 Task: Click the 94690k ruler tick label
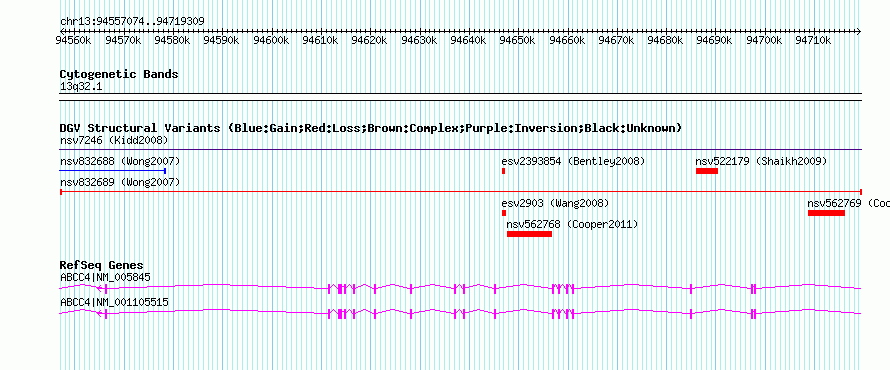point(715,40)
